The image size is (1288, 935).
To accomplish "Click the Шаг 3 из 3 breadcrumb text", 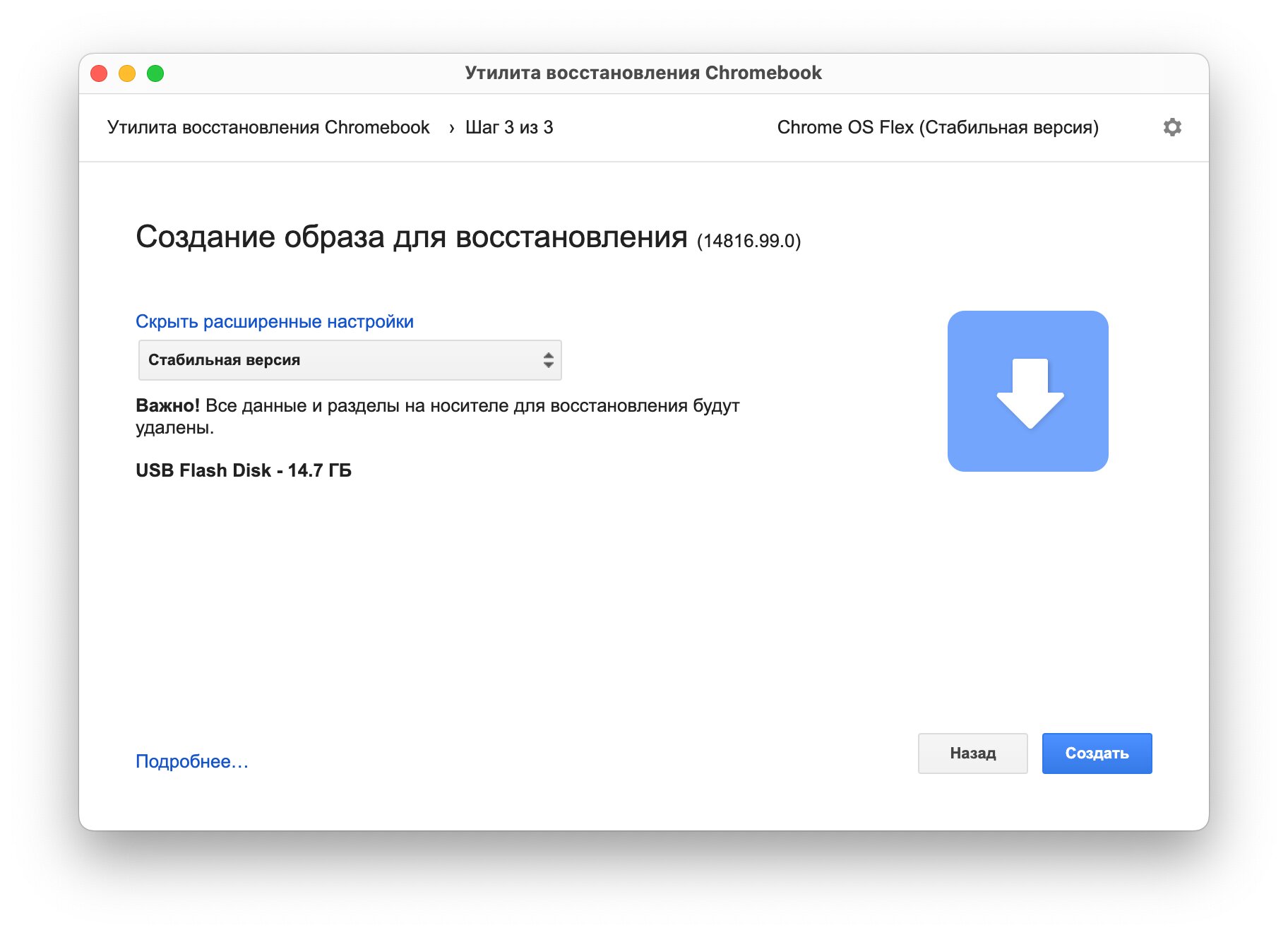I will (x=509, y=127).
